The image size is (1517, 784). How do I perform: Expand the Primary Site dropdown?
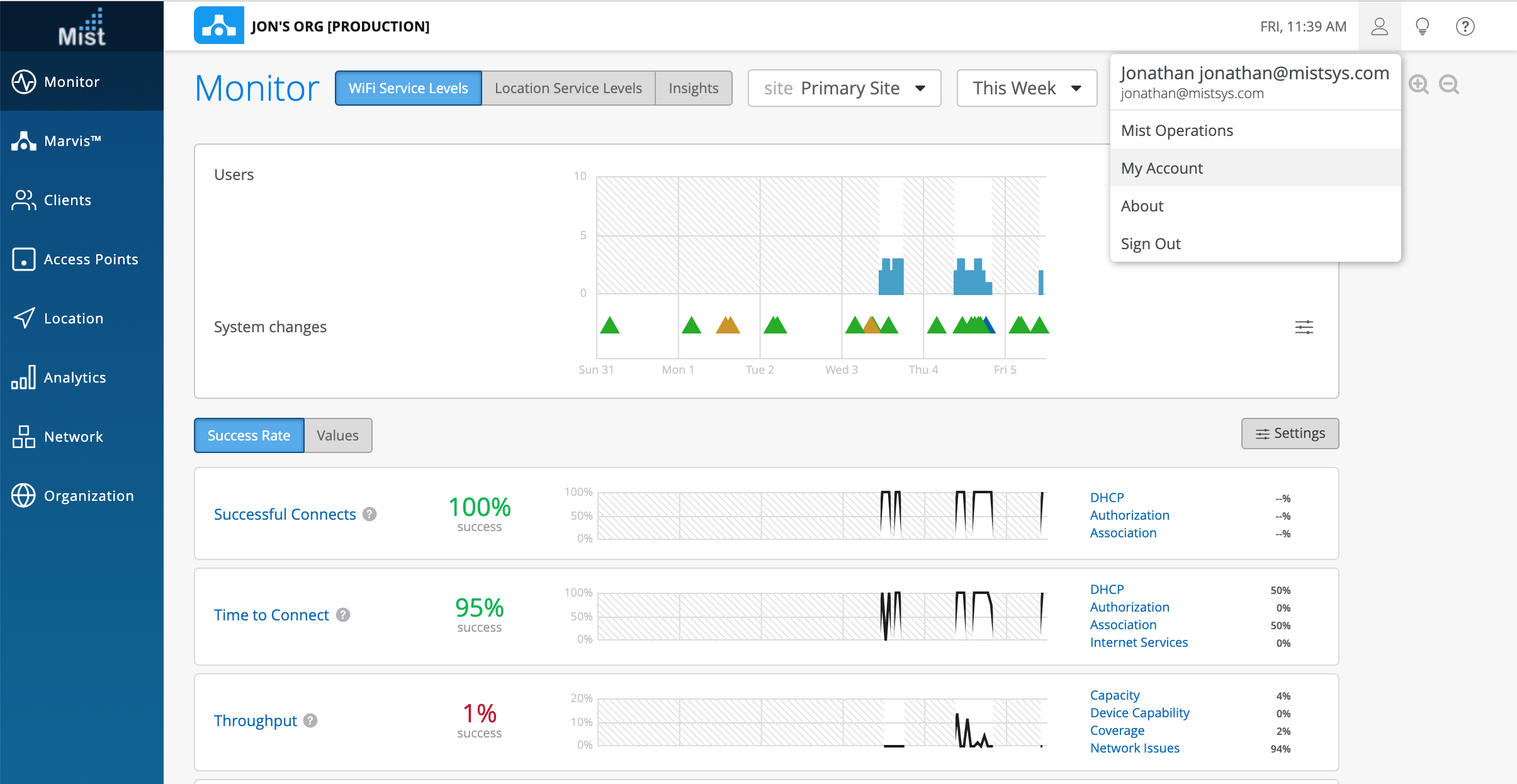[x=844, y=88]
